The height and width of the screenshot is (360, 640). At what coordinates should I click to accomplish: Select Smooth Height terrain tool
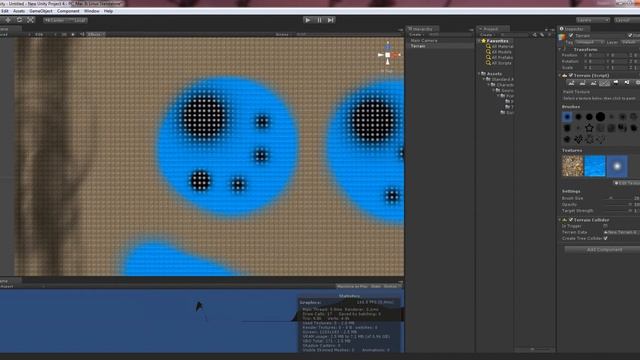pyautogui.click(x=593, y=83)
